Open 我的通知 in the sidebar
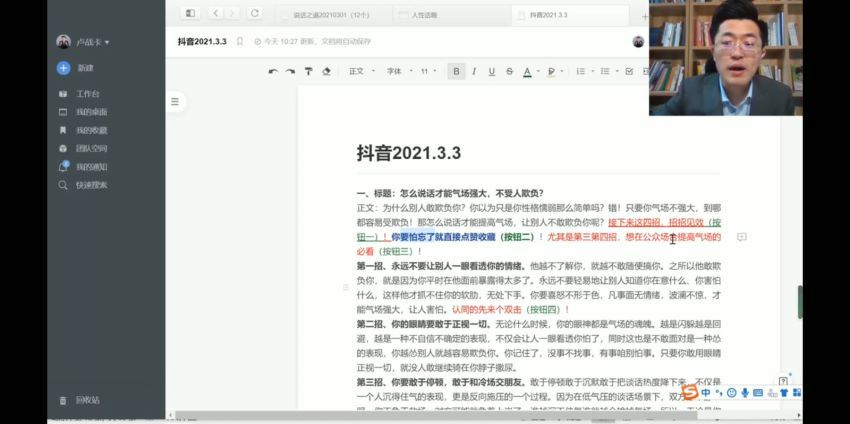850x424 pixels. pyautogui.click(x=83, y=167)
